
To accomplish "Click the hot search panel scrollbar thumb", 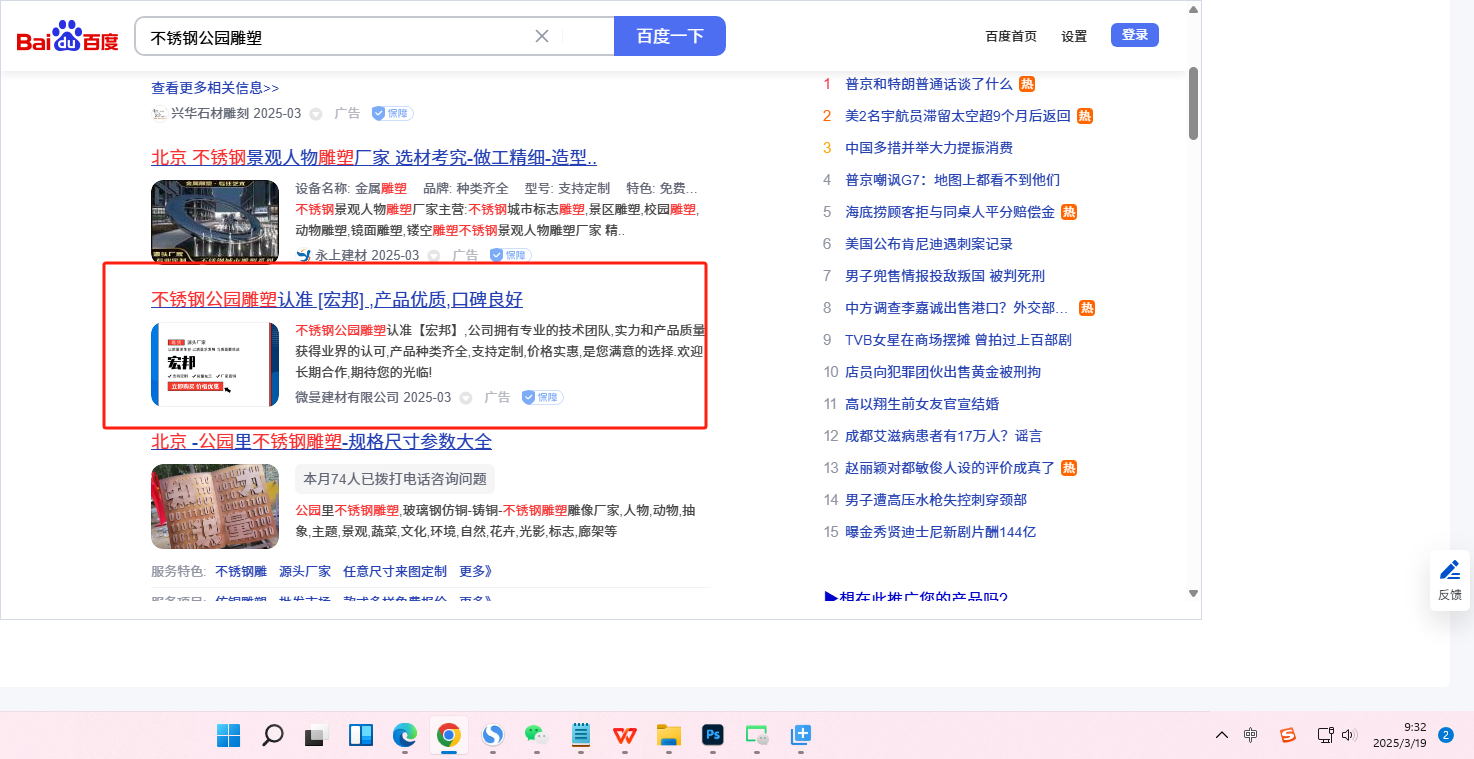I will [1193, 103].
